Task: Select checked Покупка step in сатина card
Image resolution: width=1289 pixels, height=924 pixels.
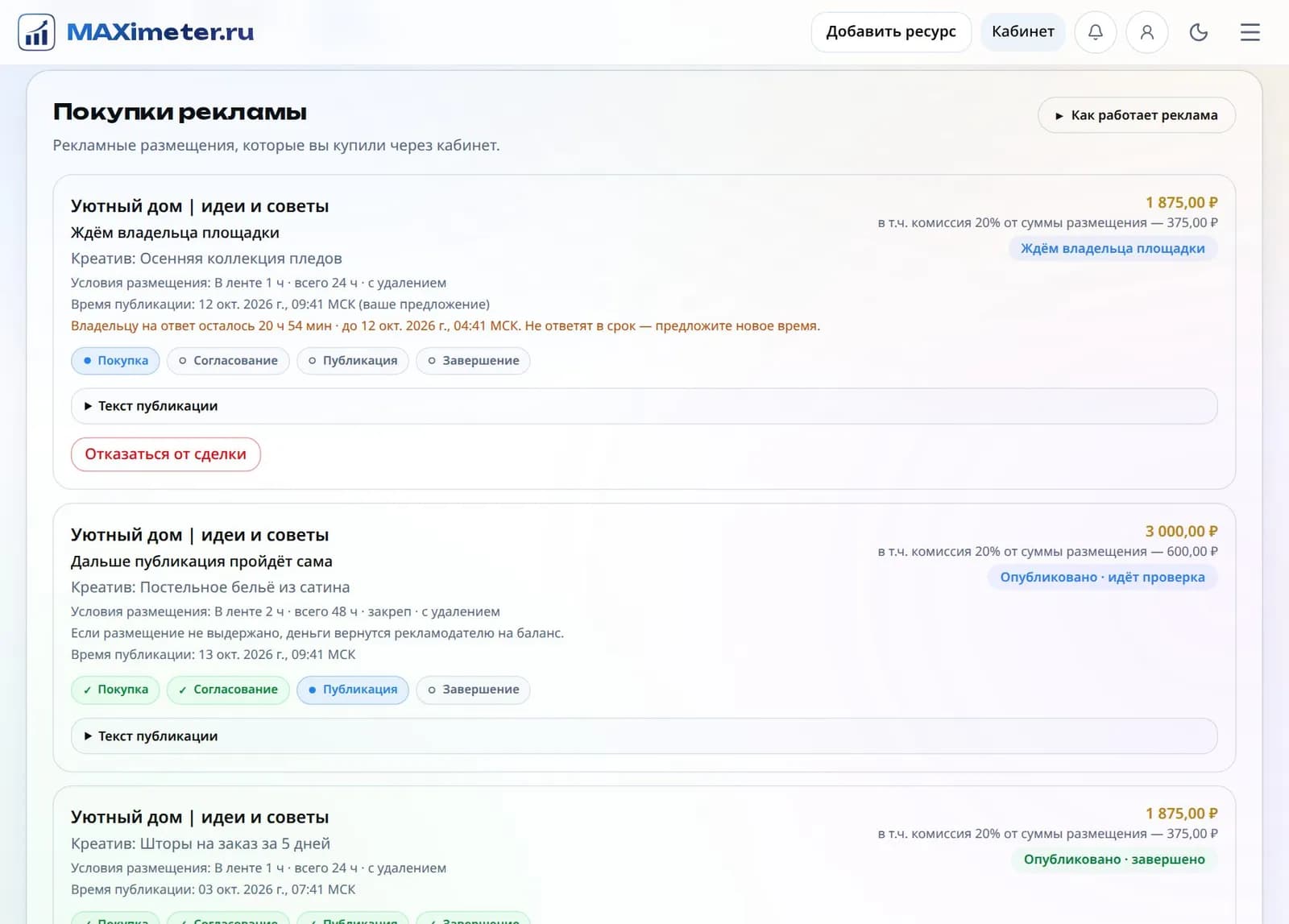Action: [x=116, y=690]
